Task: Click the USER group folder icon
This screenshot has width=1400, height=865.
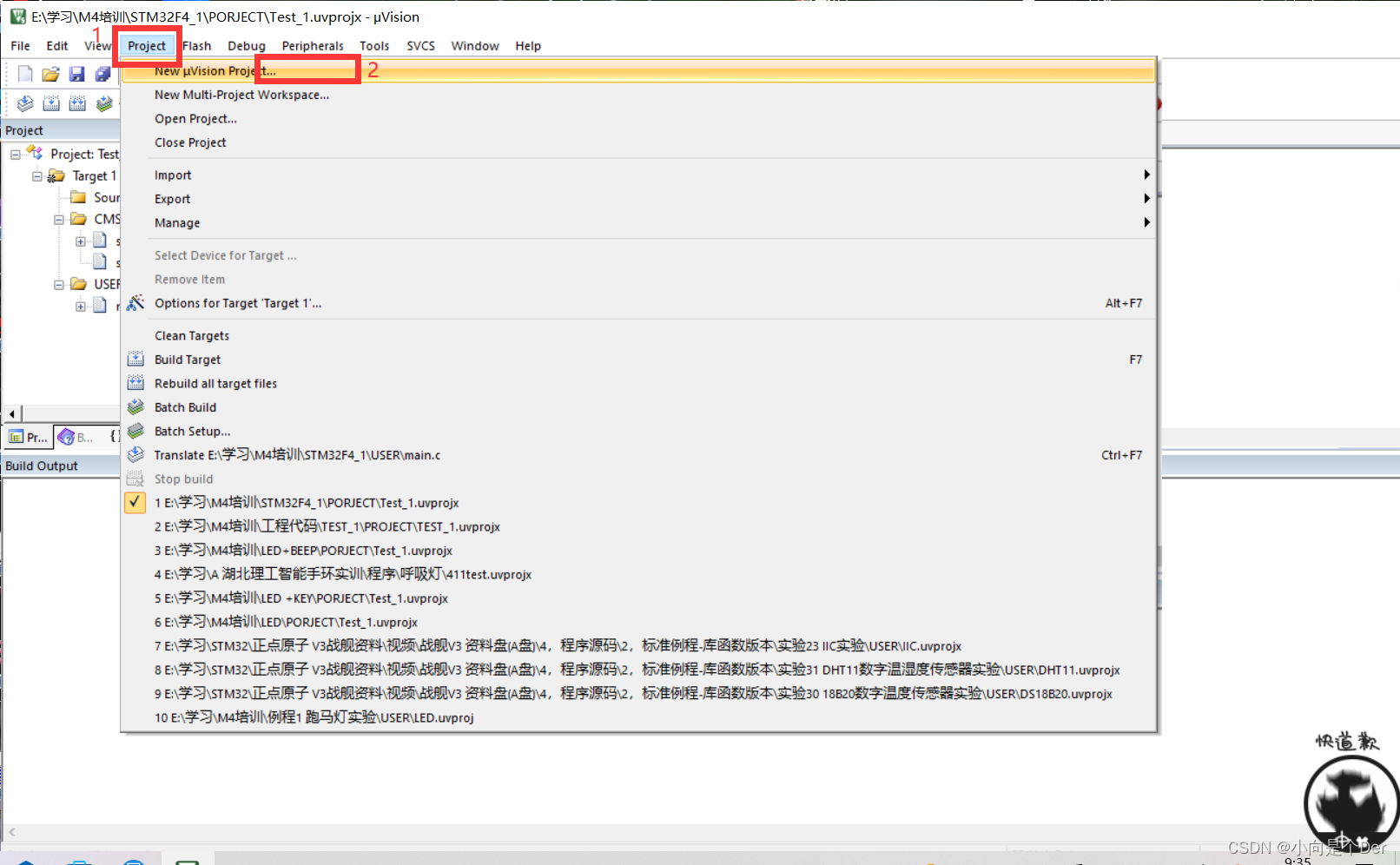Action: pos(78,284)
